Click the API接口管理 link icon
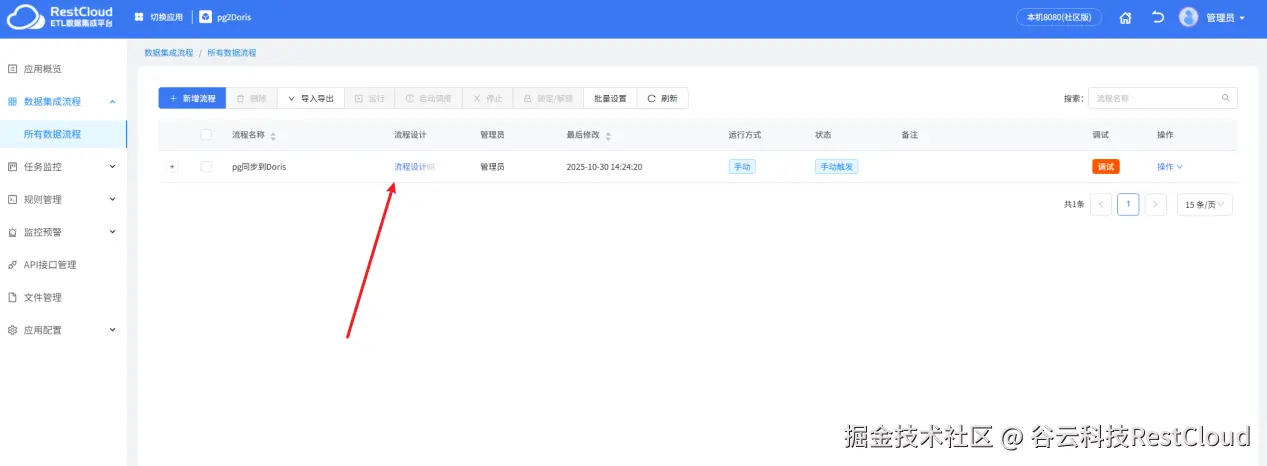 pos(13,265)
